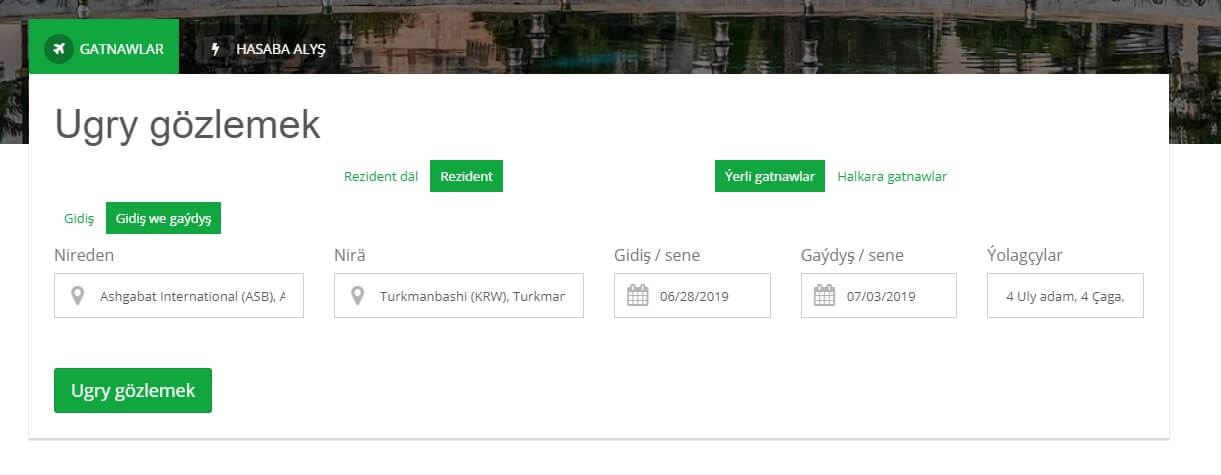Viewport: 1221px width, 475px height.
Task: Click the green Ugry gözlemek search button
Action: (133, 391)
